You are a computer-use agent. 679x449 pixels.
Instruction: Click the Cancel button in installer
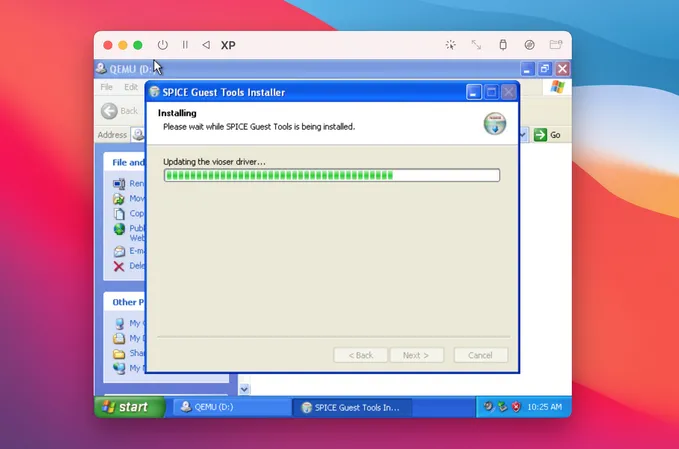coord(480,355)
